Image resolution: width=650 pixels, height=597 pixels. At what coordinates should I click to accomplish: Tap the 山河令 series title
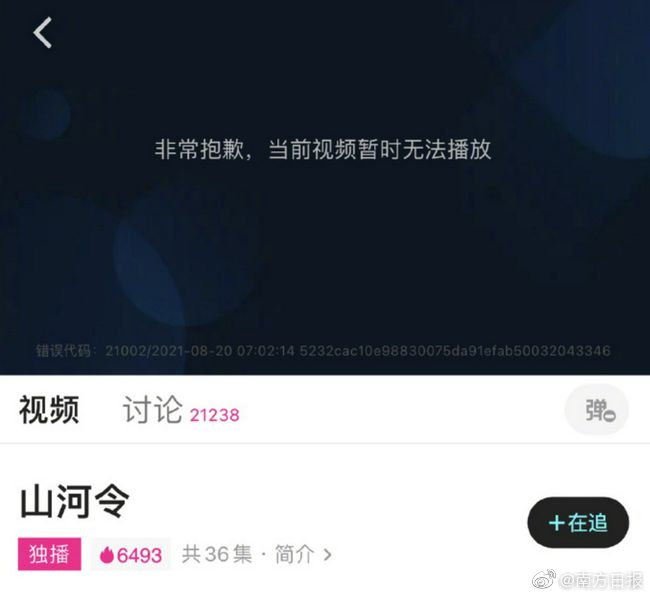[x=75, y=501]
